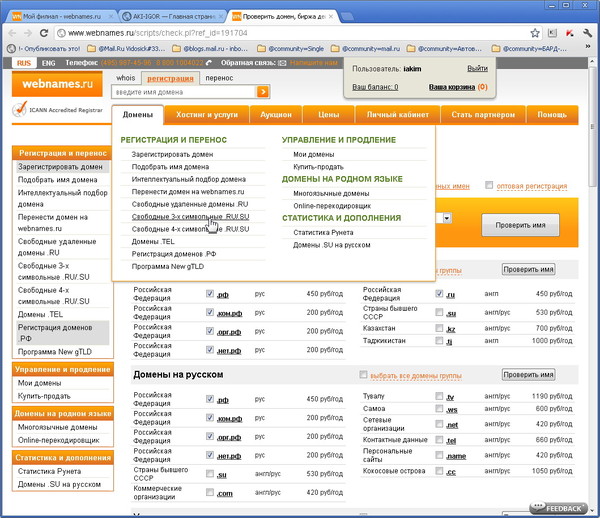Open bookmark folder @Mail.Ru Vidosick#33
The width and height of the screenshot is (600, 518).
[x=127, y=49]
